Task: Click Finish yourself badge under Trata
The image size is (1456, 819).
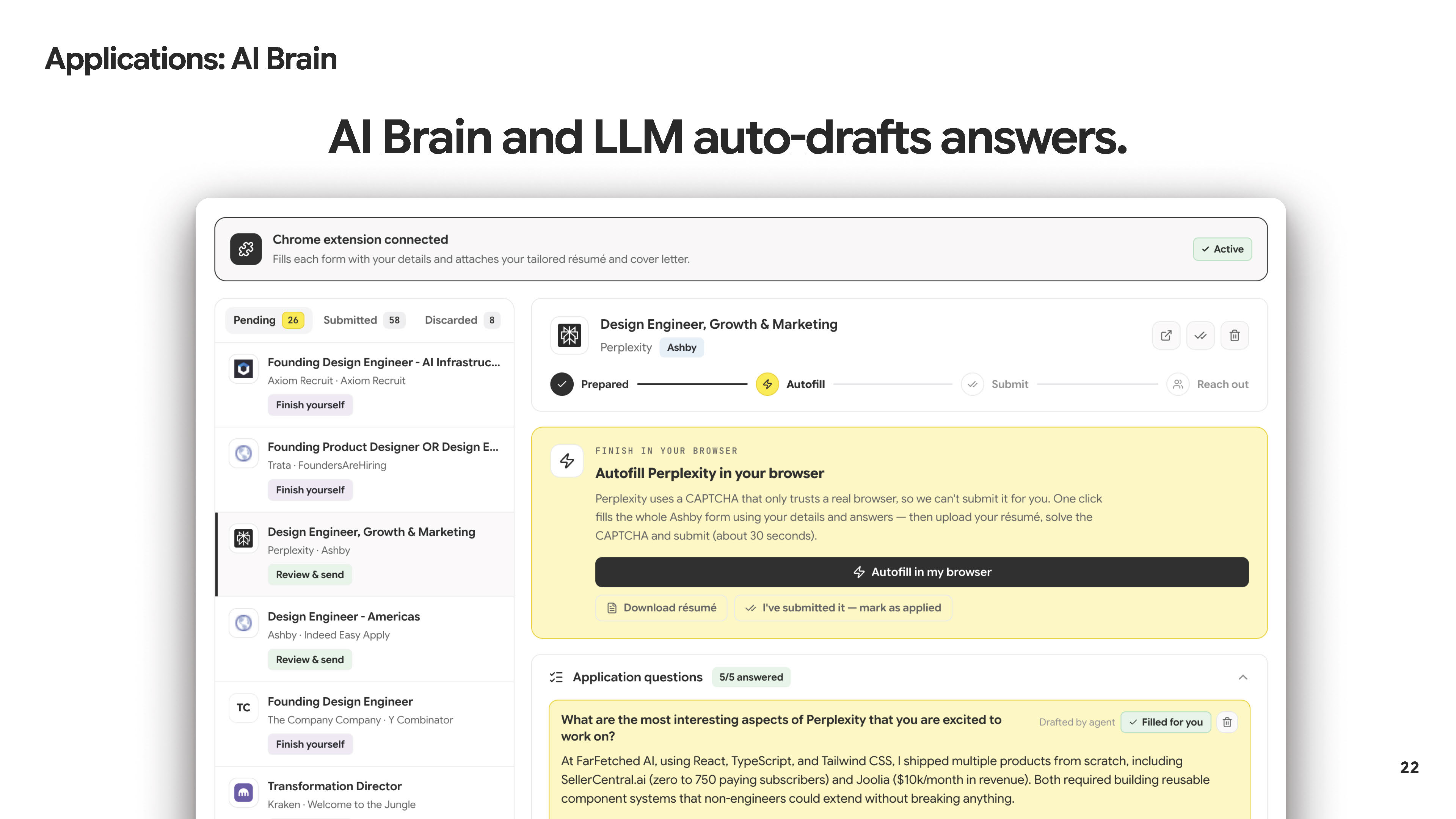Action: pos(310,490)
